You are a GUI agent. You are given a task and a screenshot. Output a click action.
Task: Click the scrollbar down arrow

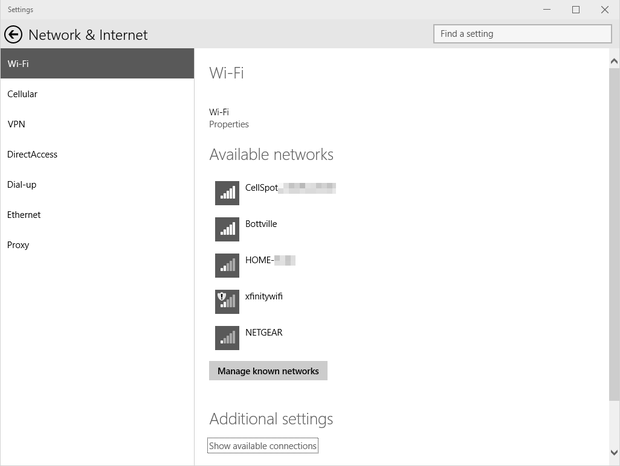614,453
